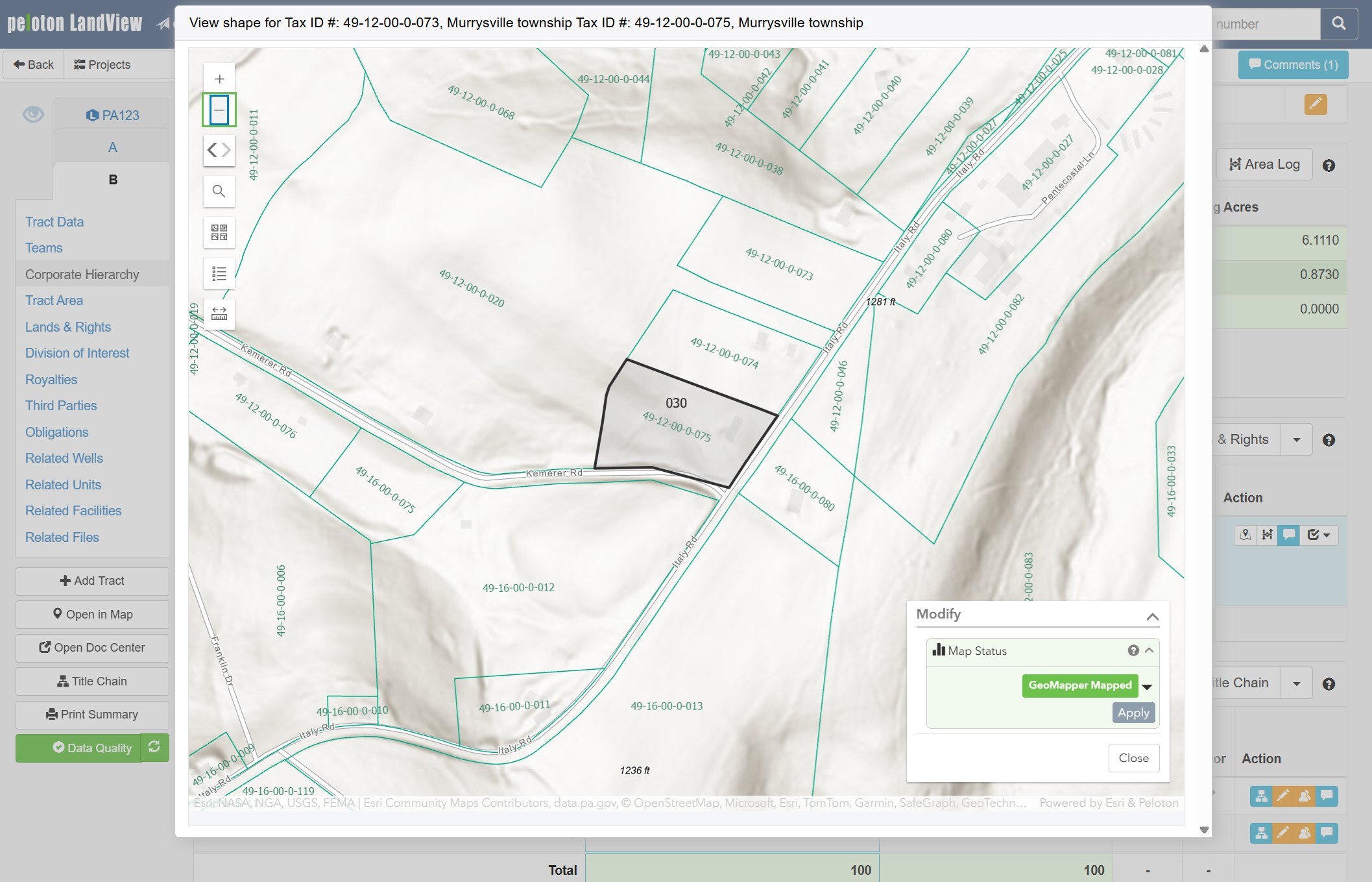Collapse the Modify panel
Image resolution: width=1372 pixels, height=882 pixels.
coord(1153,617)
